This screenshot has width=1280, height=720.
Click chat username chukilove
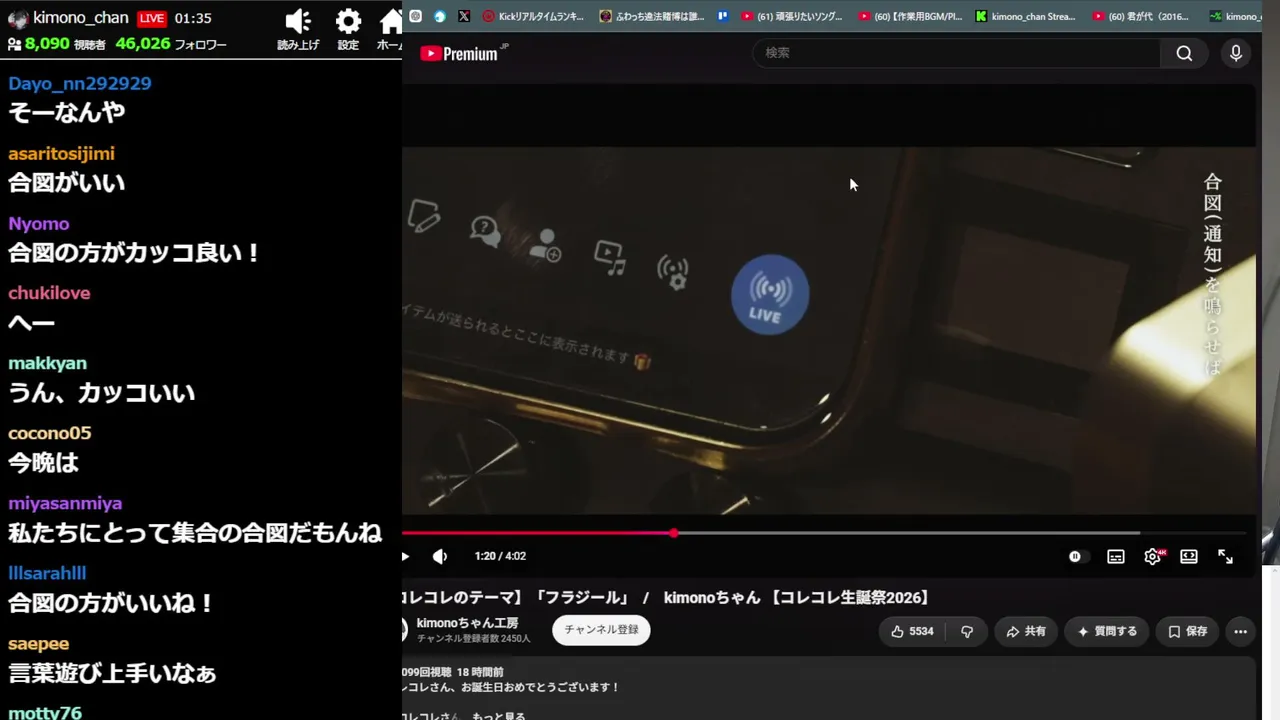tap(49, 293)
